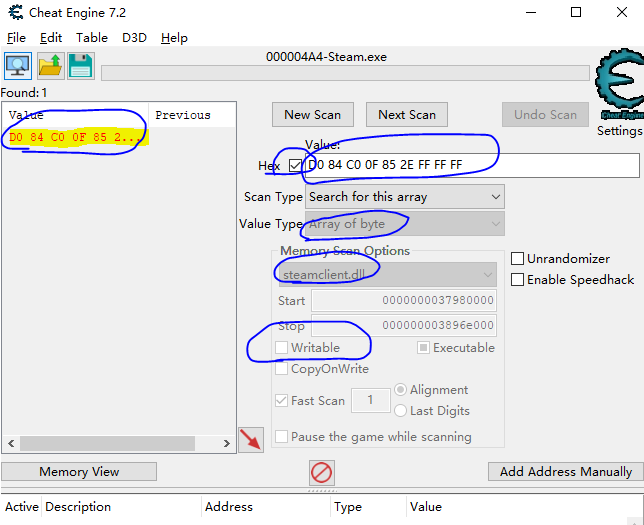The width and height of the screenshot is (644, 525).
Task: Open the process list with the monitor icon
Action: tap(18, 66)
